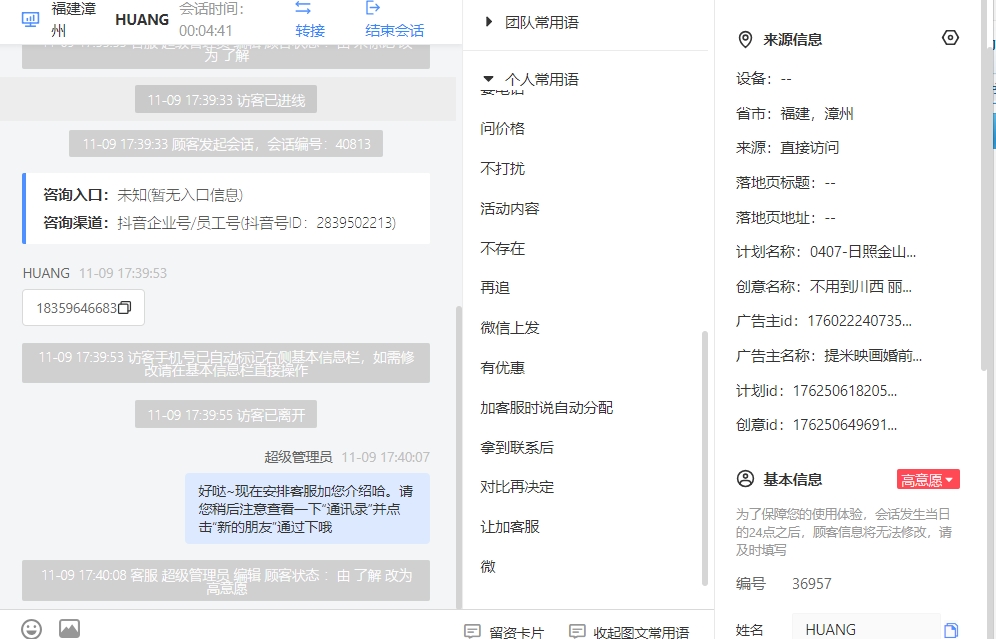Select the 有优惠 quick phrase
This screenshot has width=996, height=639.
tap(502, 368)
